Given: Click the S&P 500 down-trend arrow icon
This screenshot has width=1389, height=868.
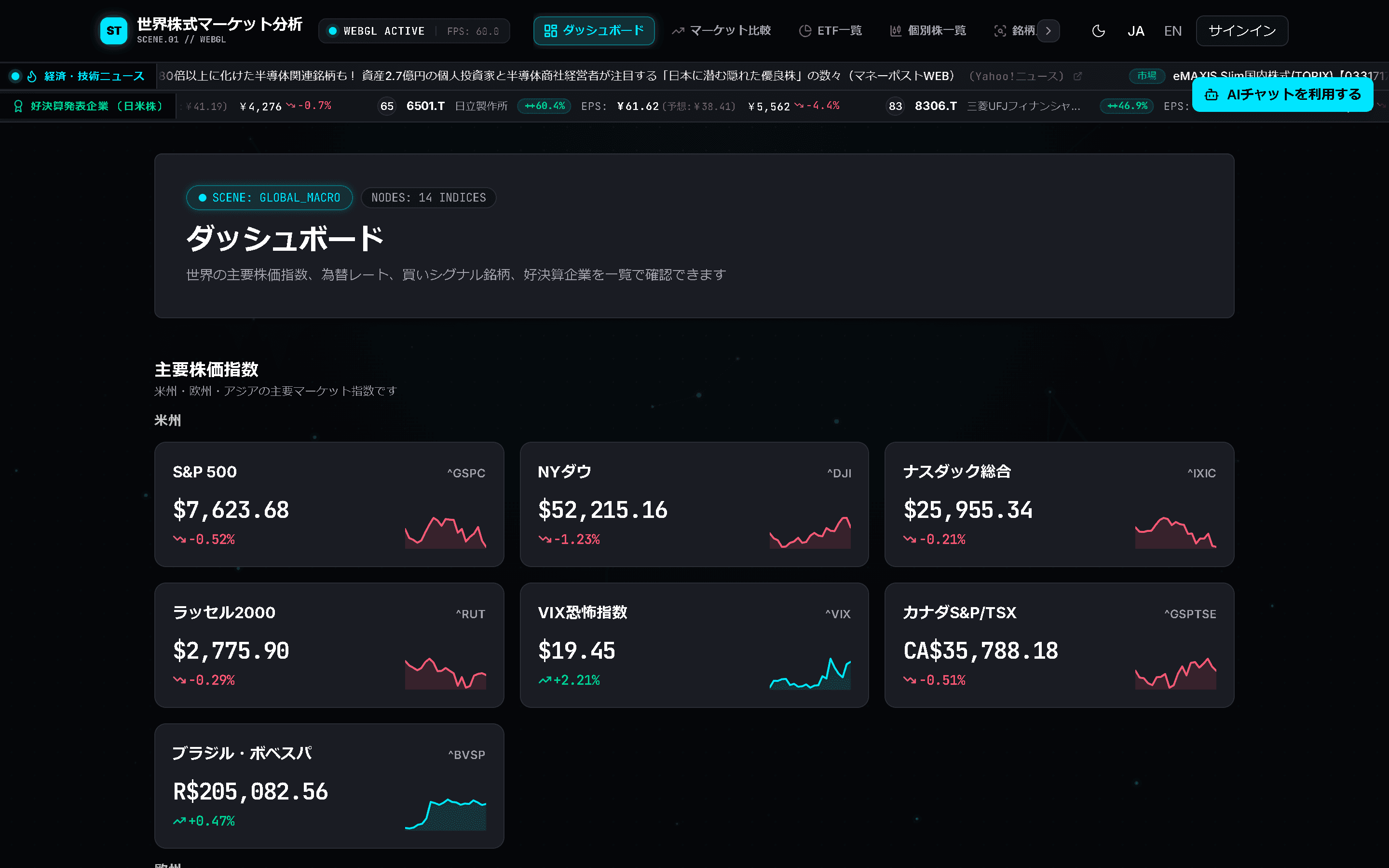Looking at the screenshot, I should pyautogui.click(x=179, y=539).
